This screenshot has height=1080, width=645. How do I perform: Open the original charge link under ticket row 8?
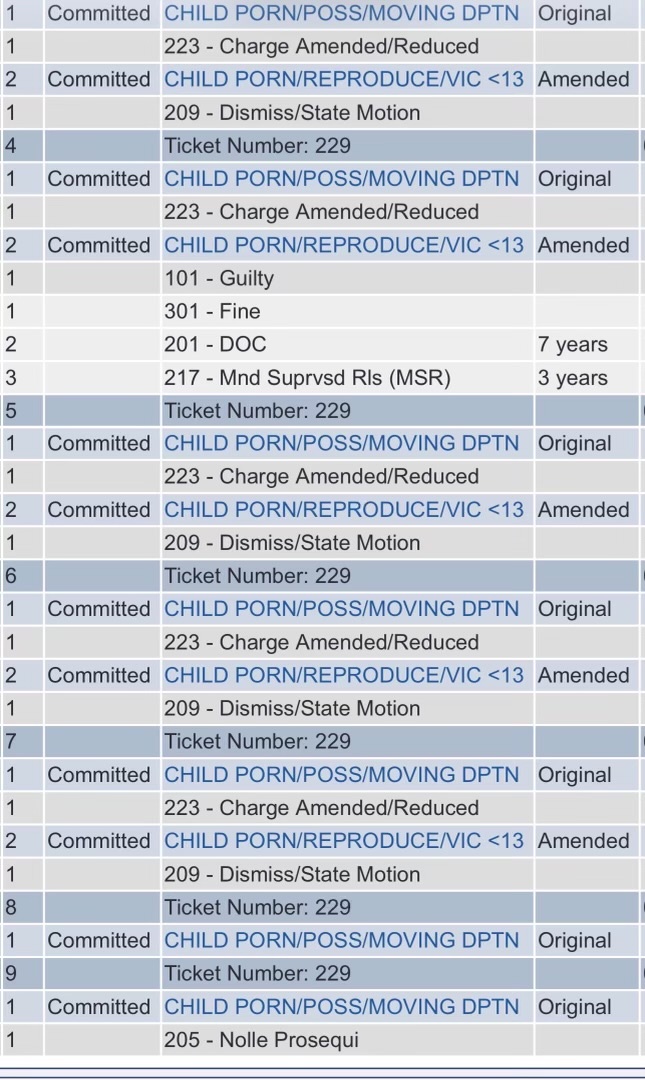coord(342,940)
